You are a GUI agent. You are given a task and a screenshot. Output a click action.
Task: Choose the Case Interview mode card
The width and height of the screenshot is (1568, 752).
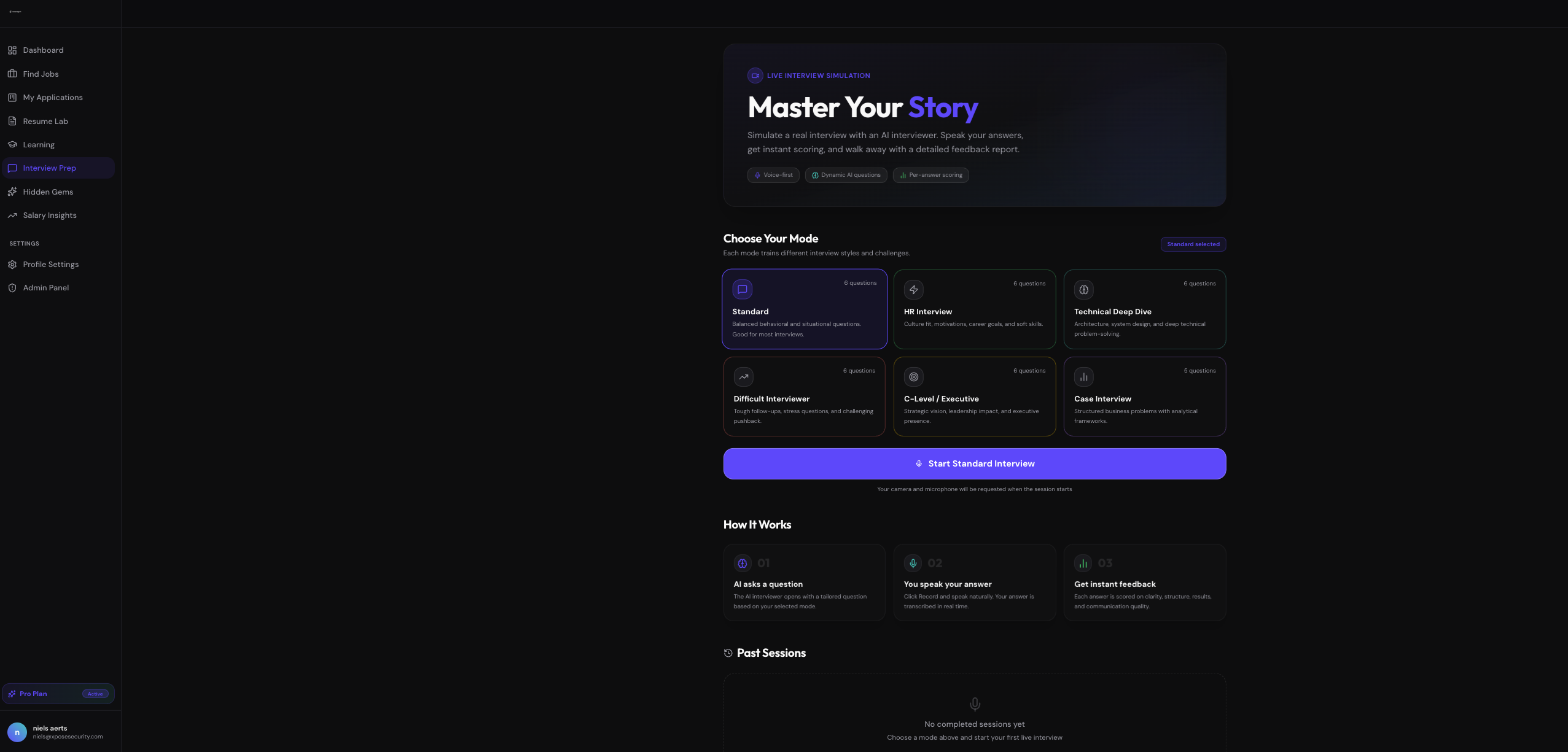click(x=1144, y=397)
